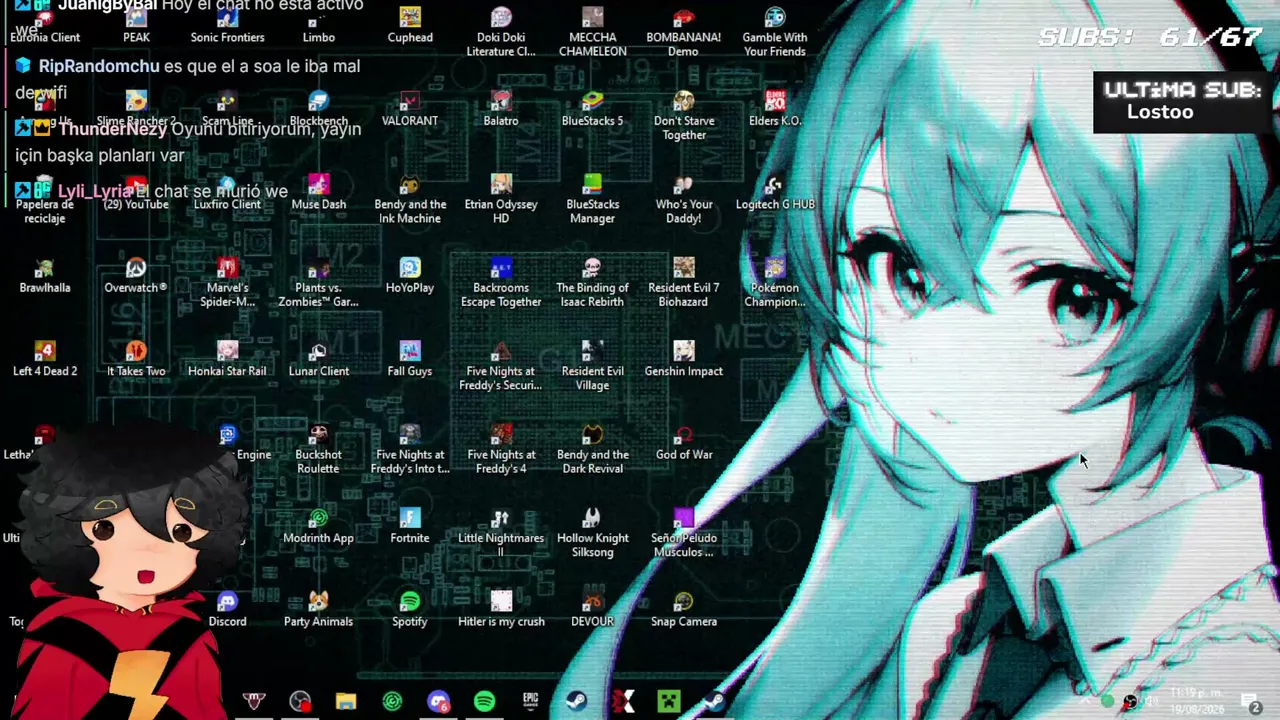The image size is (1280, 720).
Task: Select the BOMBANANA! Demo icon
Action: (684, 32)
